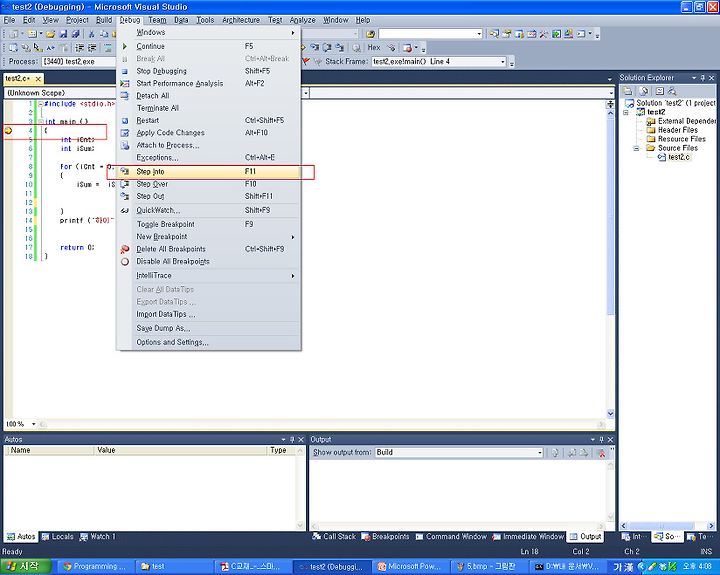Open Solution Explorer from the toolbar icon
This screenshot has height=575, width=720.
click(x=494, y=34)
